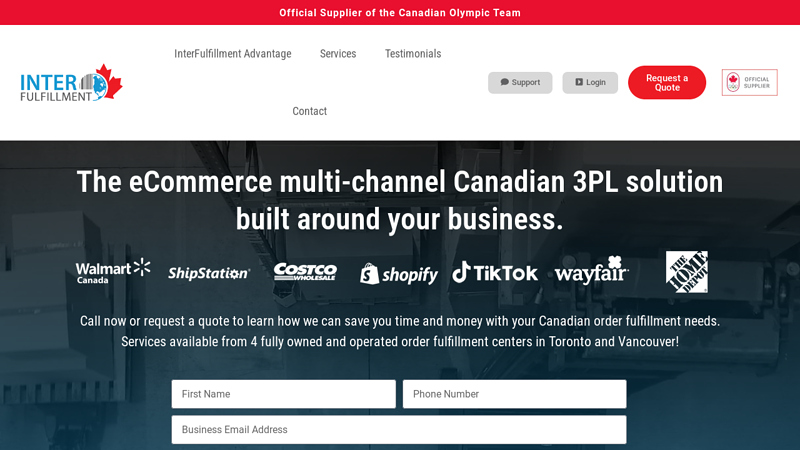Click the Request a Quote button
800x450 pixels.
pos(667,83)
